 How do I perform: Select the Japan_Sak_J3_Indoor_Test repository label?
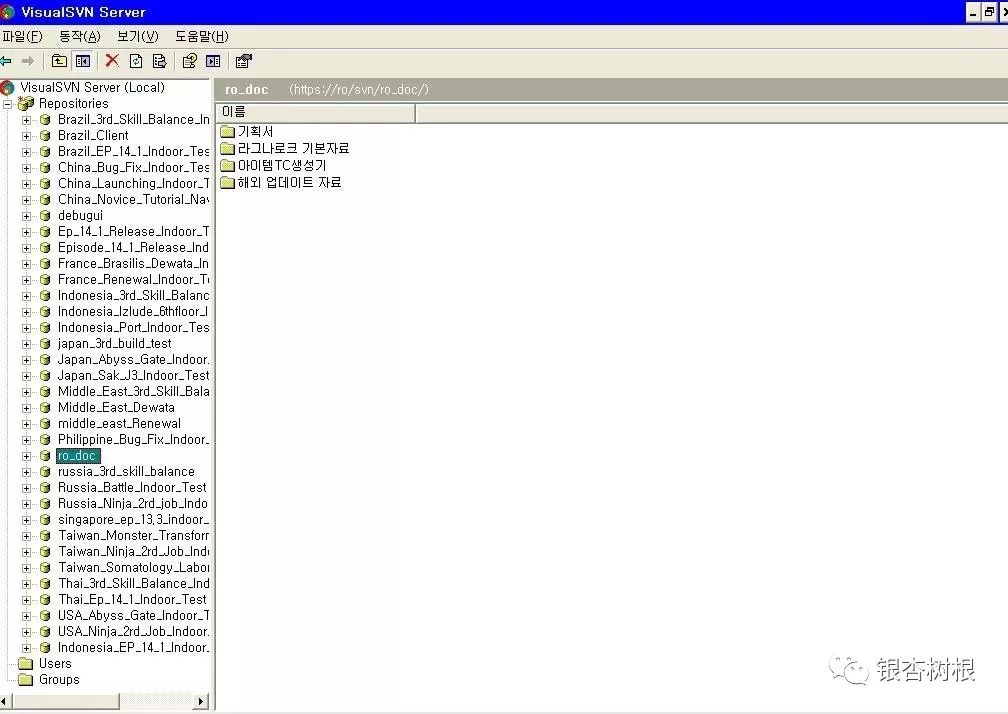click(134, 376)
